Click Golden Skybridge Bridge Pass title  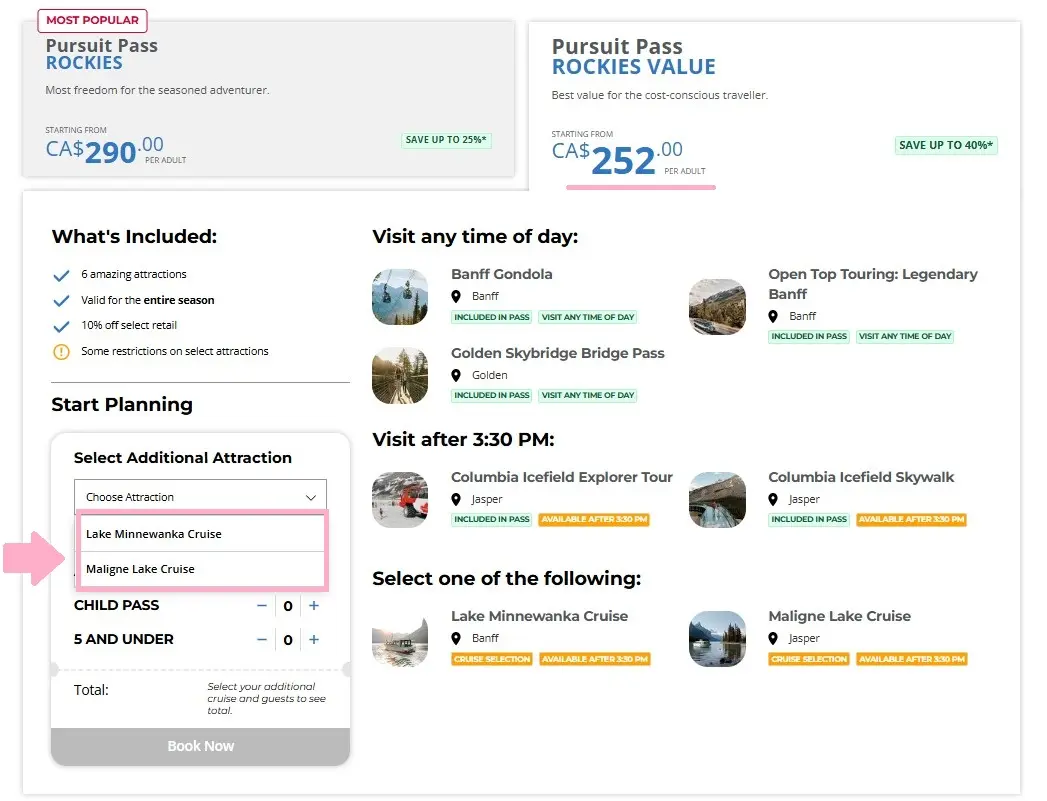[x=558, y=353]
